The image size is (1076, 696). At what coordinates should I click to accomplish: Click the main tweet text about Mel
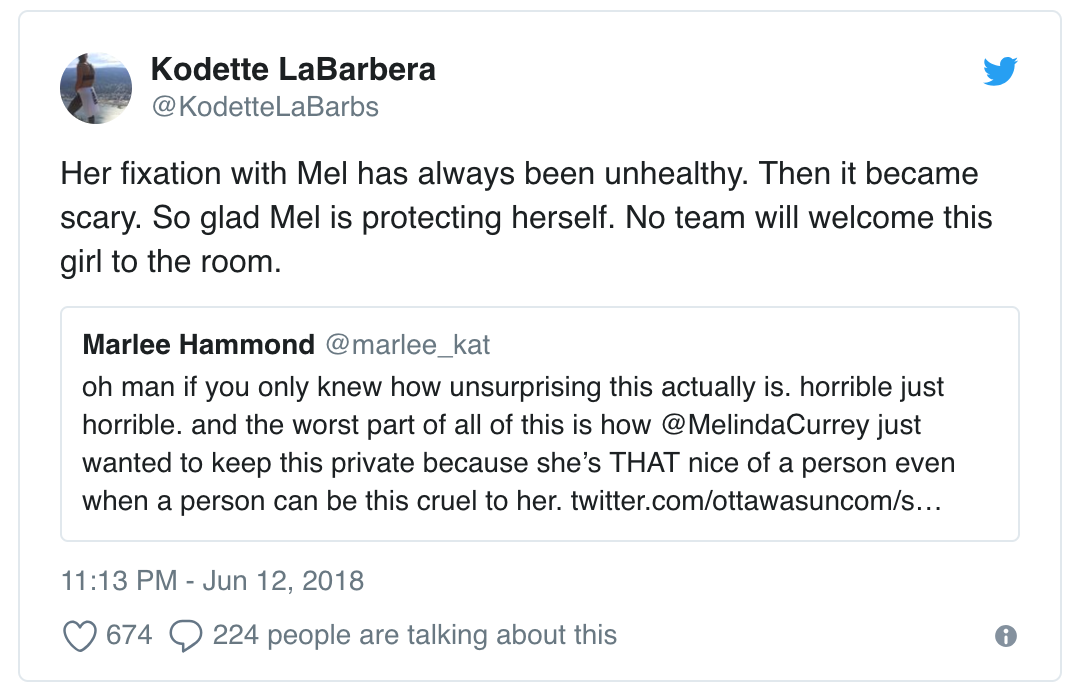tap(526, 218)
